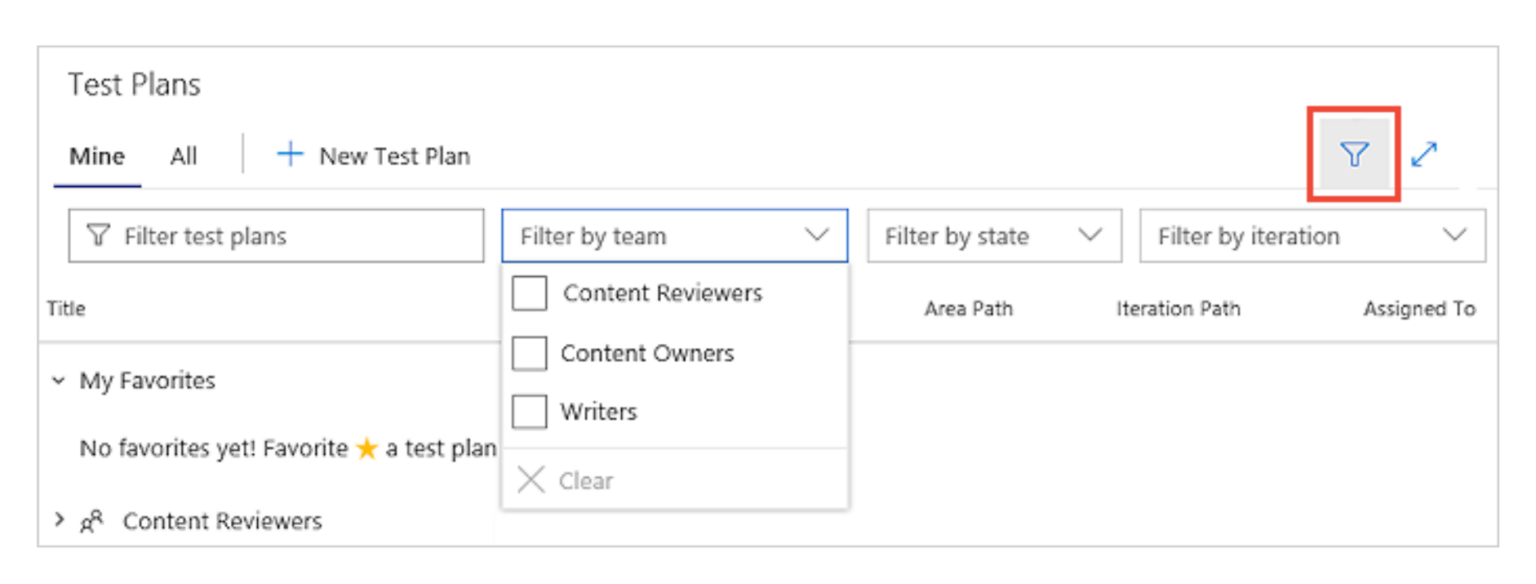This screenshot has height=584, width=1536.
Task: Click the X icon beside Clear
Action: click(531, 480)
